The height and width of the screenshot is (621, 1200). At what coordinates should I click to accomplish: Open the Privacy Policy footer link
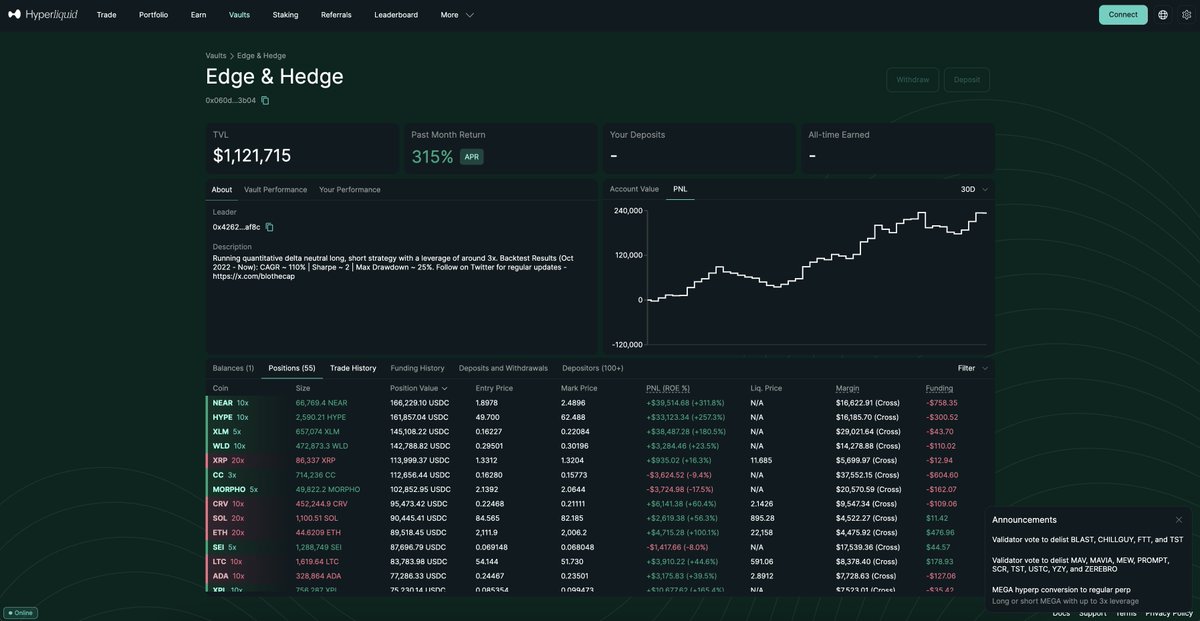tap(1169, 613)
